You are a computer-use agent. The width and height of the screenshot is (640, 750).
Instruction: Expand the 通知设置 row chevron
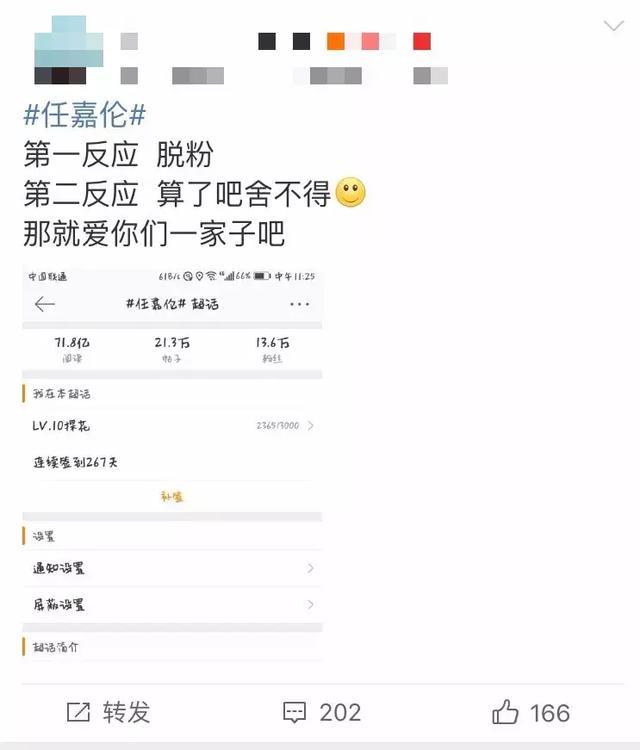click(x=310, y=568)
